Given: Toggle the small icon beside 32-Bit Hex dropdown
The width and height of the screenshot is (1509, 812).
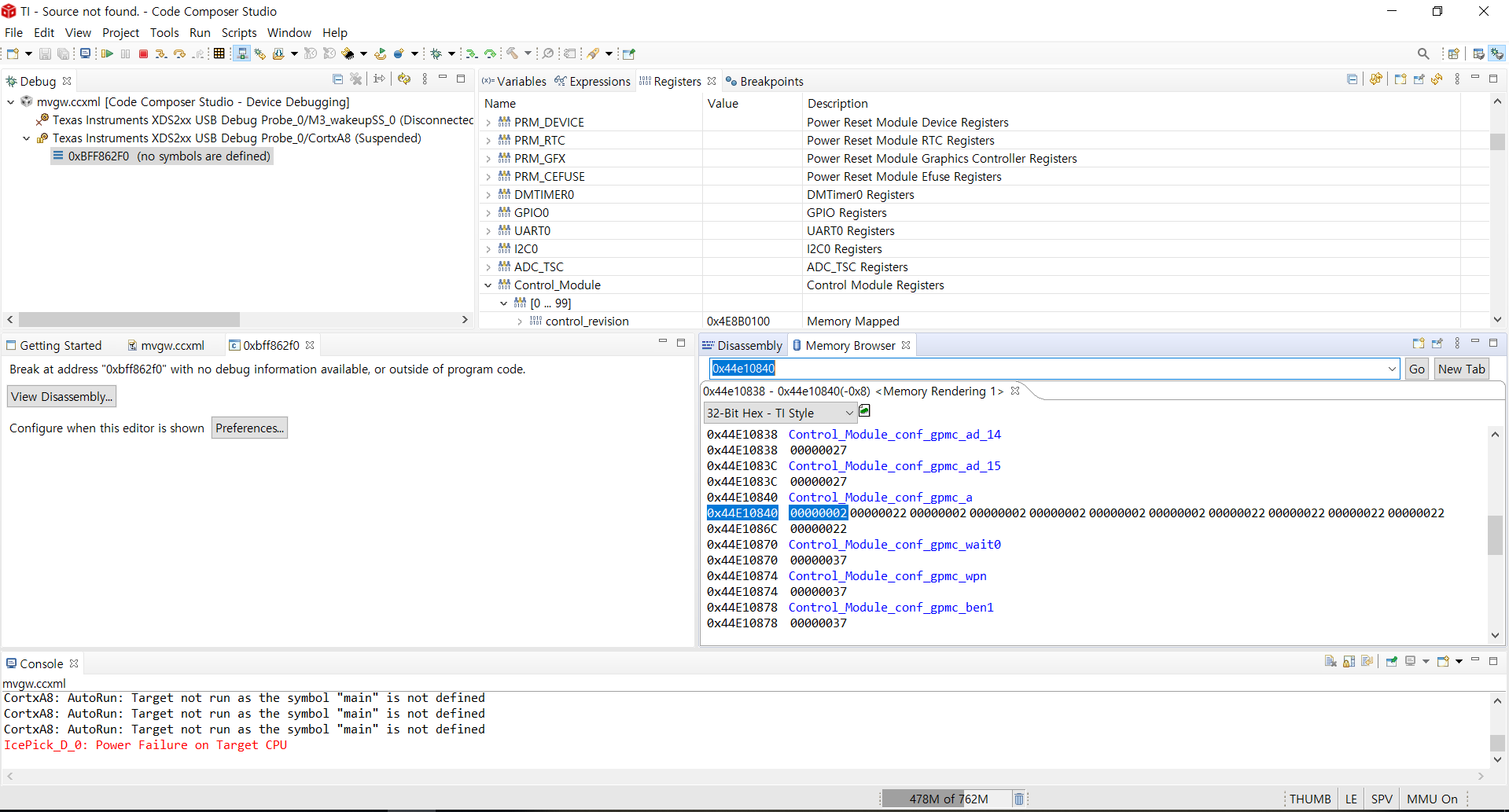Looking at the screenshot, I should click(x=864, y=411).
